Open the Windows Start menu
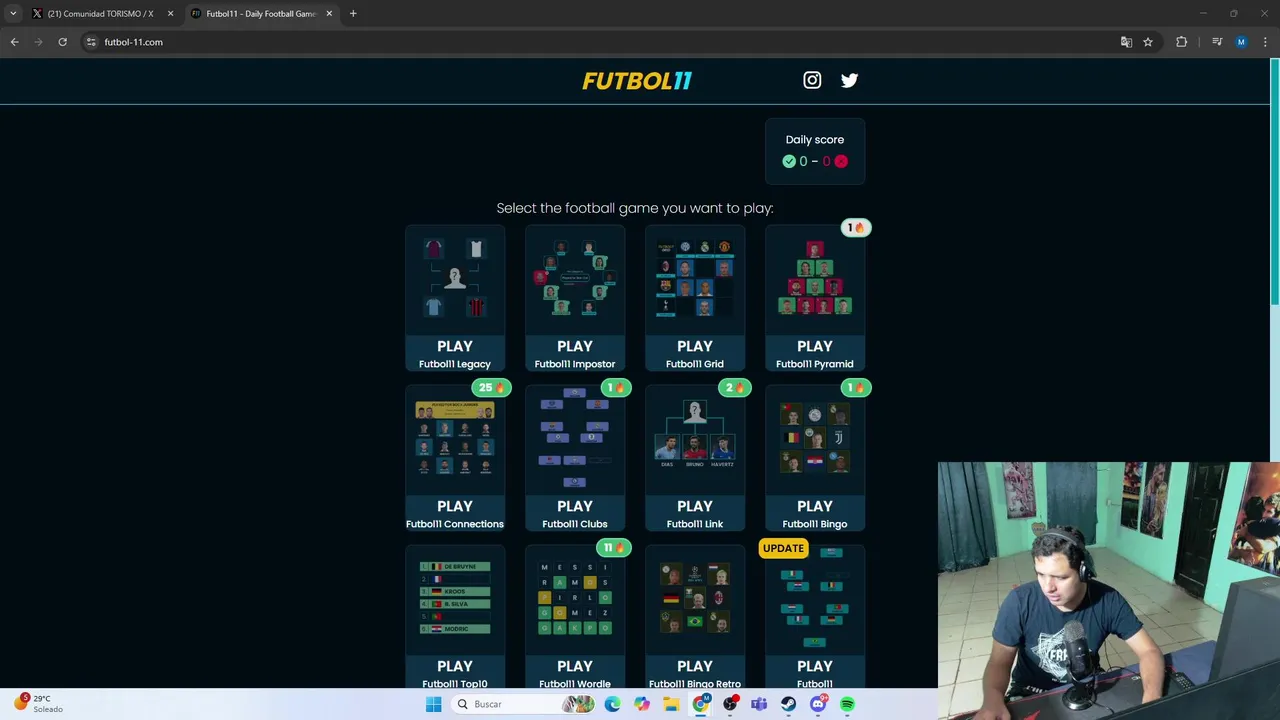The image size is (1280, 720). (x=433, y=704)
